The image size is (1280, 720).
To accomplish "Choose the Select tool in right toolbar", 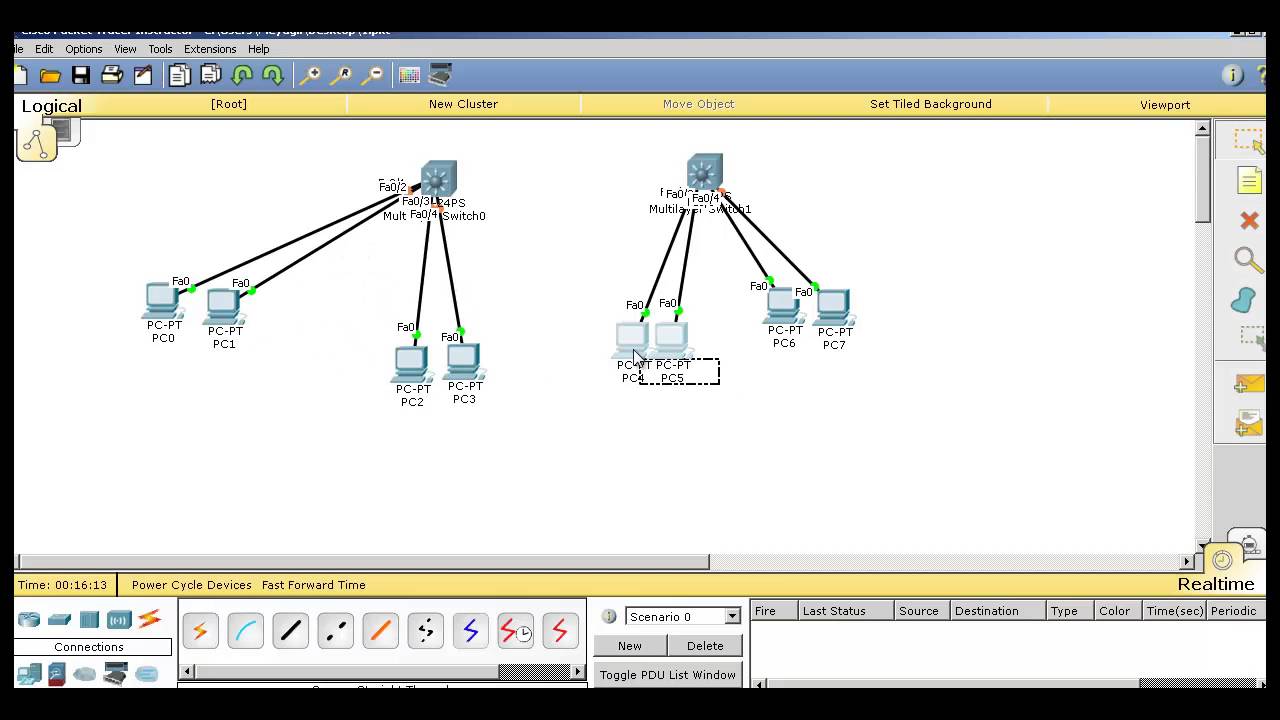I will (1248, 141).
